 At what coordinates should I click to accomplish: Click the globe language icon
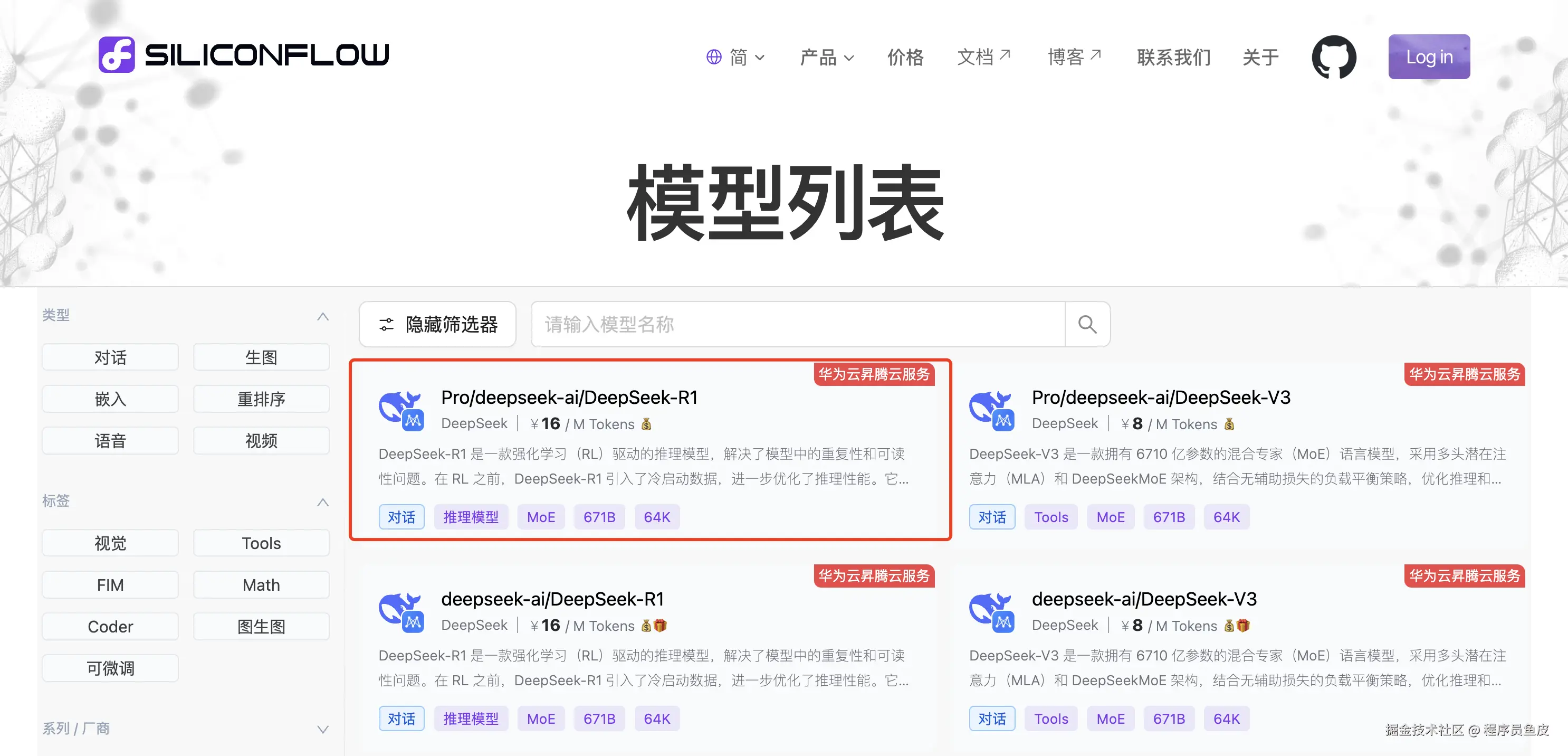(713, 57)
